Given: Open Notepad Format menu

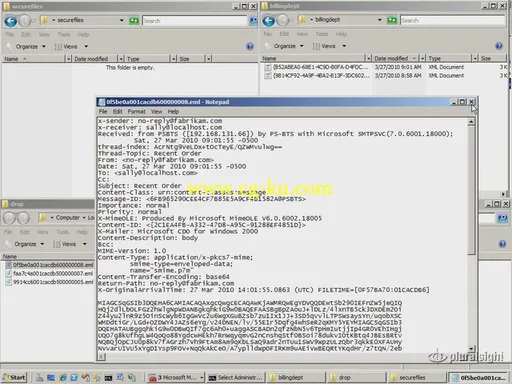Looking at the screenshot, I should pyautogui.click(x=137, y=111).
